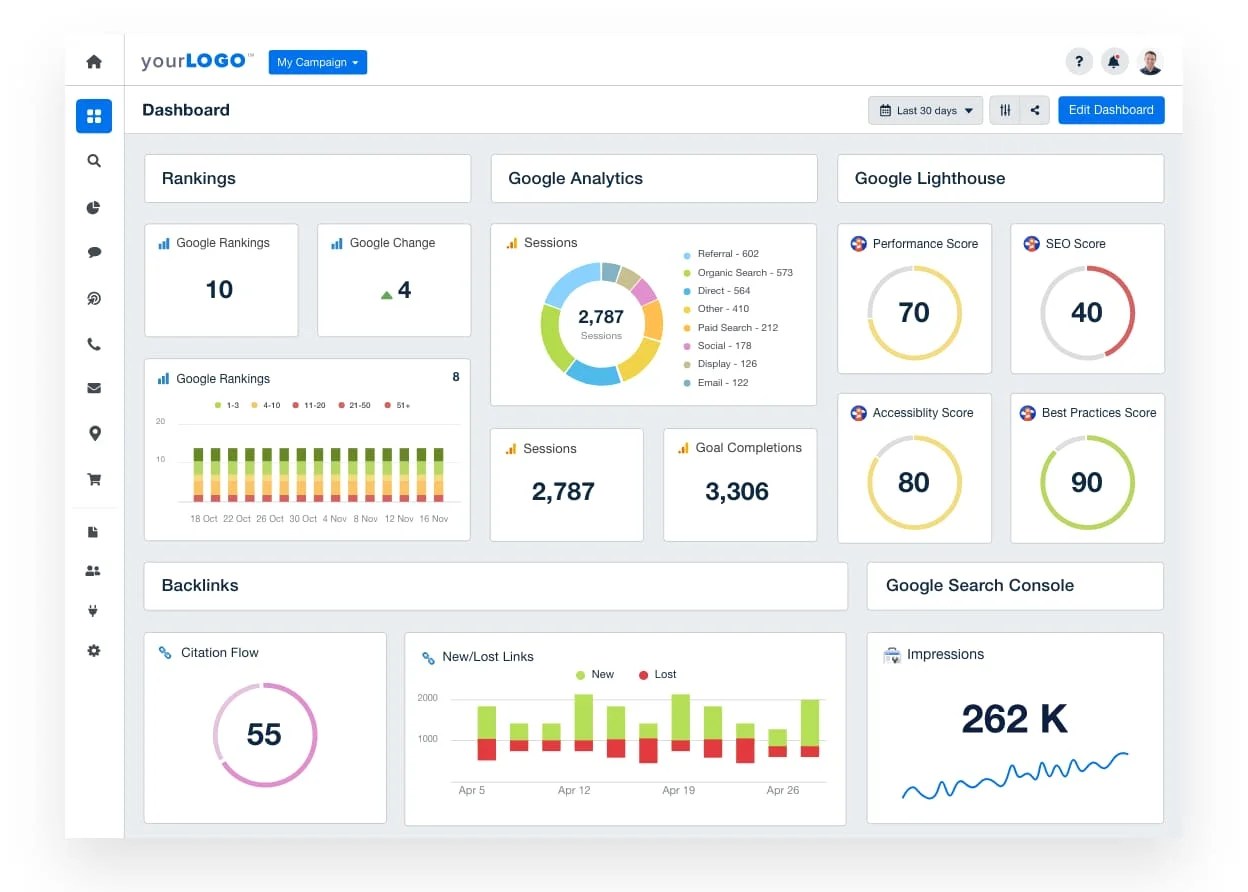This screenshot has width=1248, height=892.
Task: Toggle the 51+ legend in Google Rankings chart
Action: tap(397, 405)
